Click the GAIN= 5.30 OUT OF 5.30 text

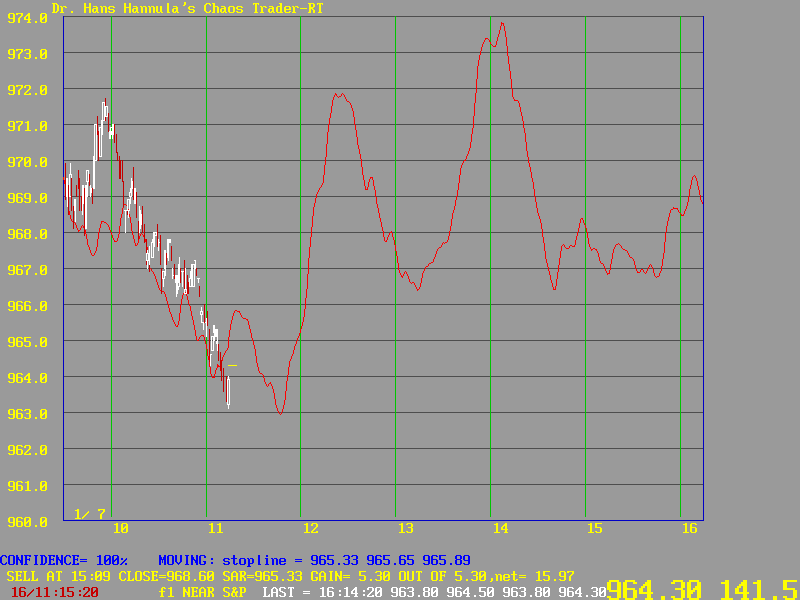pyautogui.click(x=397, y=577)
